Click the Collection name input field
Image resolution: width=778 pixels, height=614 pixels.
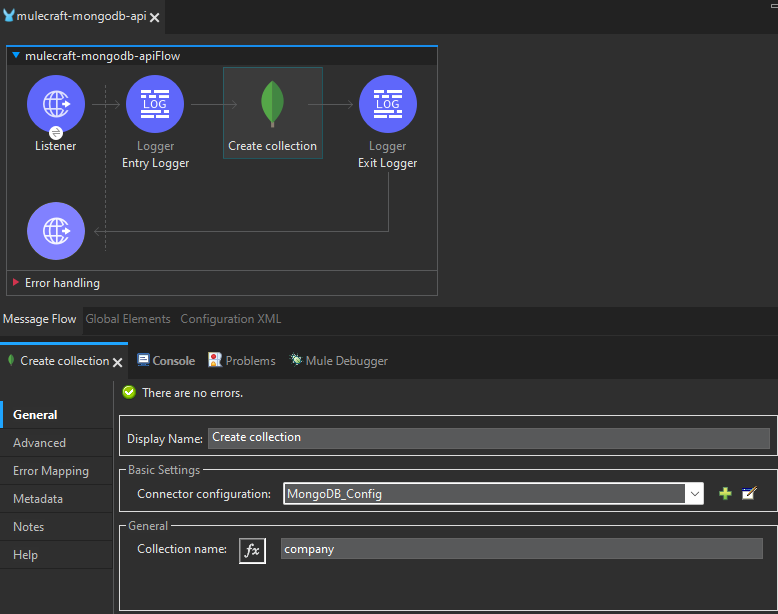click(x=520, y=549)
